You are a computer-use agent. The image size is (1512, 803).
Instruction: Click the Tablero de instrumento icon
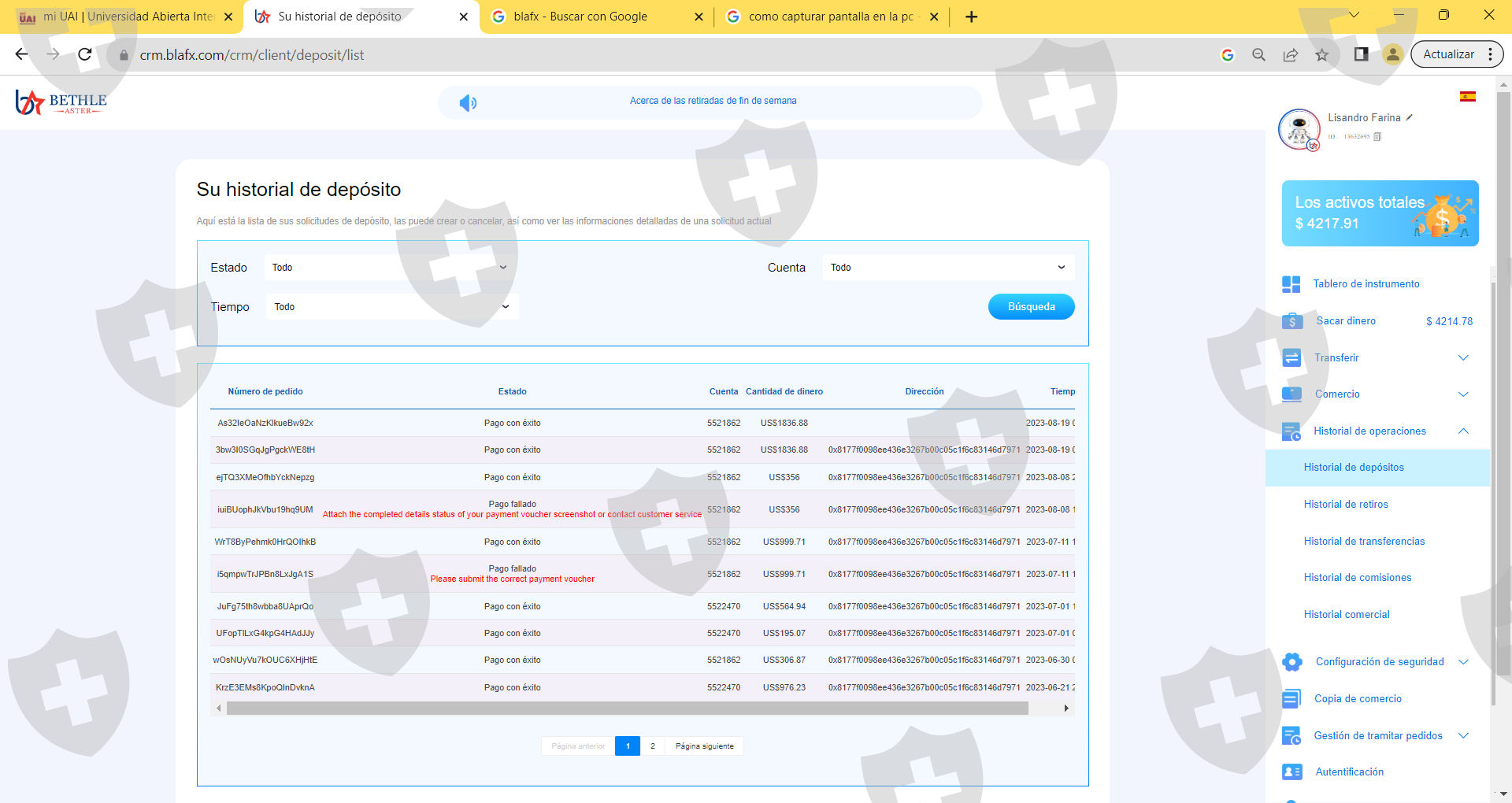coord(1291,284)
